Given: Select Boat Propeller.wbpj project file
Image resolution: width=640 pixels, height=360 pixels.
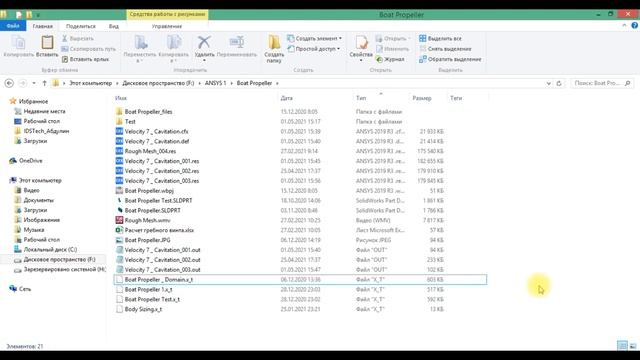Looking at the screenshot, I should click(149, 191).
